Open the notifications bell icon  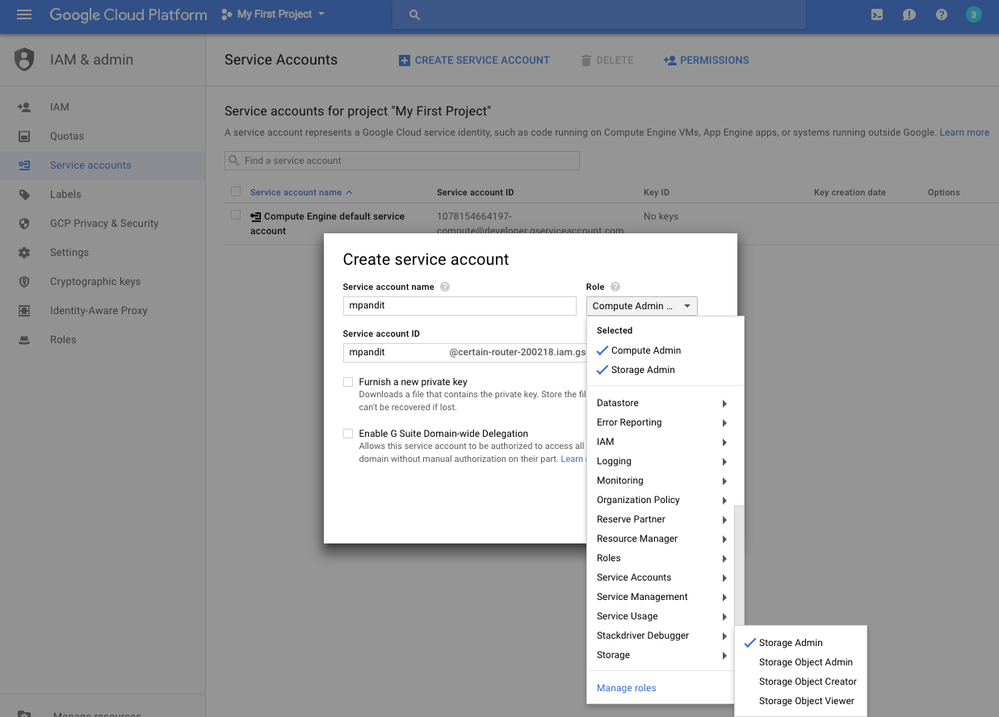click(908, 14)
